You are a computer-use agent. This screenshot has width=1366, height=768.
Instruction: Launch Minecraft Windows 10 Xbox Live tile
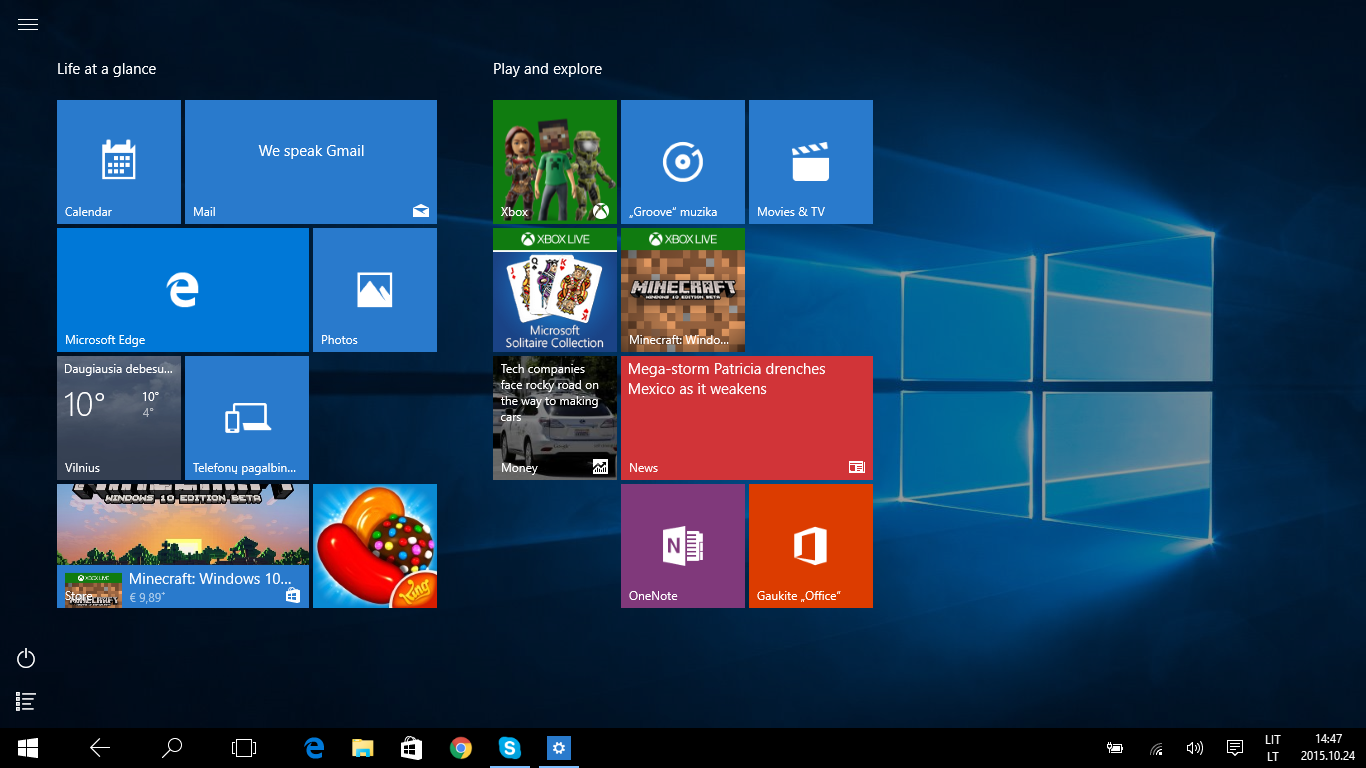(x=683, y=290)
